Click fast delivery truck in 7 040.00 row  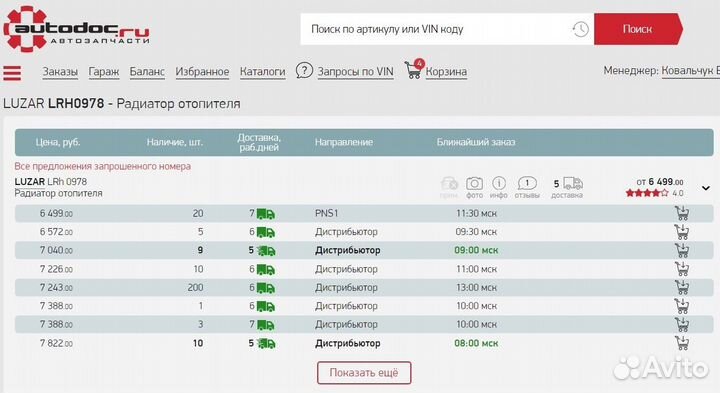[x=265, y=251]
